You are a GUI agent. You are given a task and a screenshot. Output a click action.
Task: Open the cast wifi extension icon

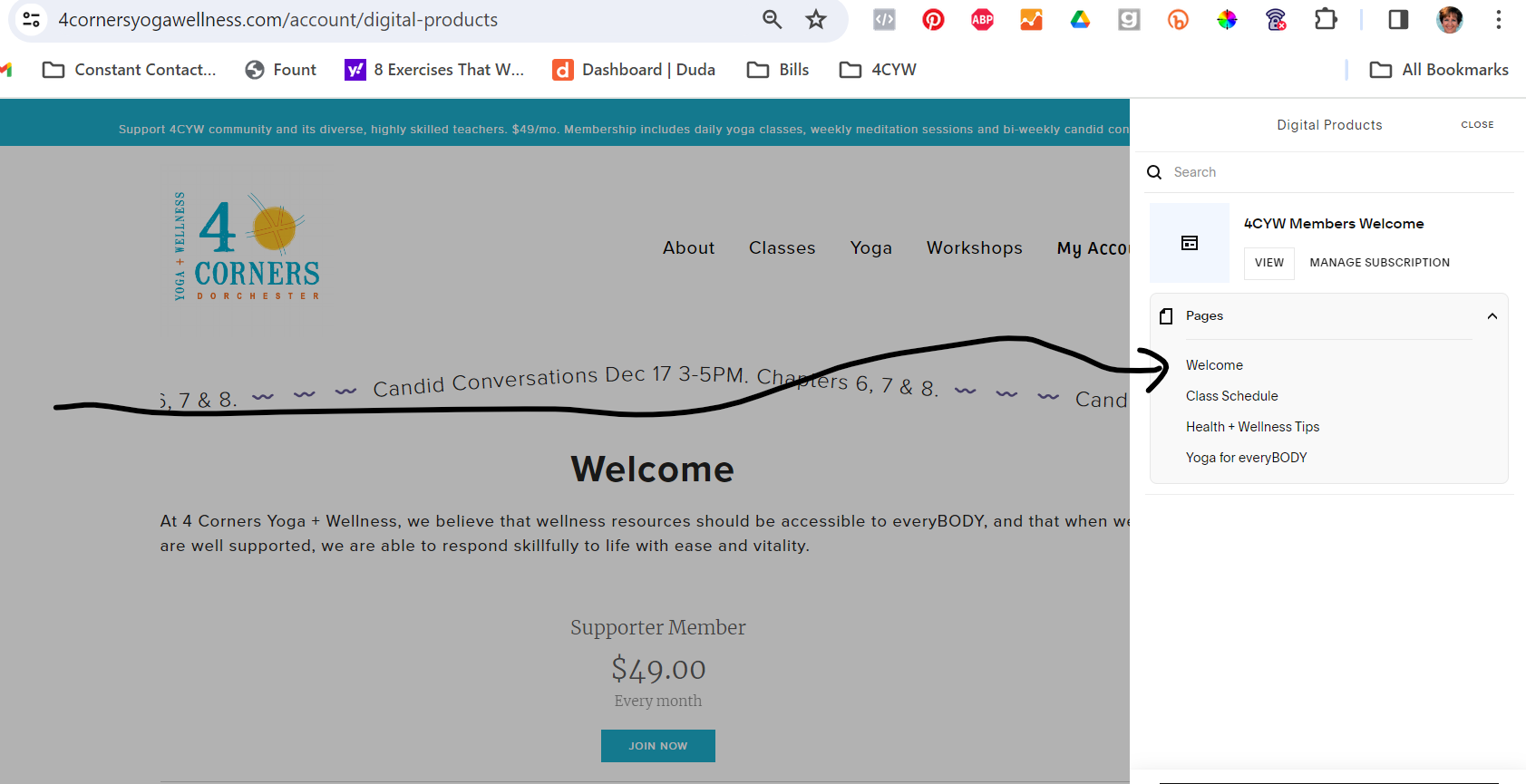1276,19
